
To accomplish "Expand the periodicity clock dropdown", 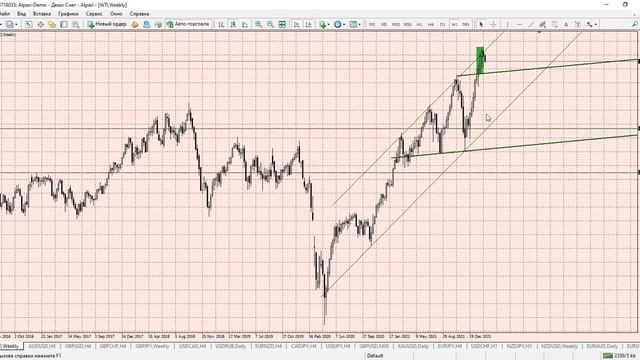I will tap(344, 24).
